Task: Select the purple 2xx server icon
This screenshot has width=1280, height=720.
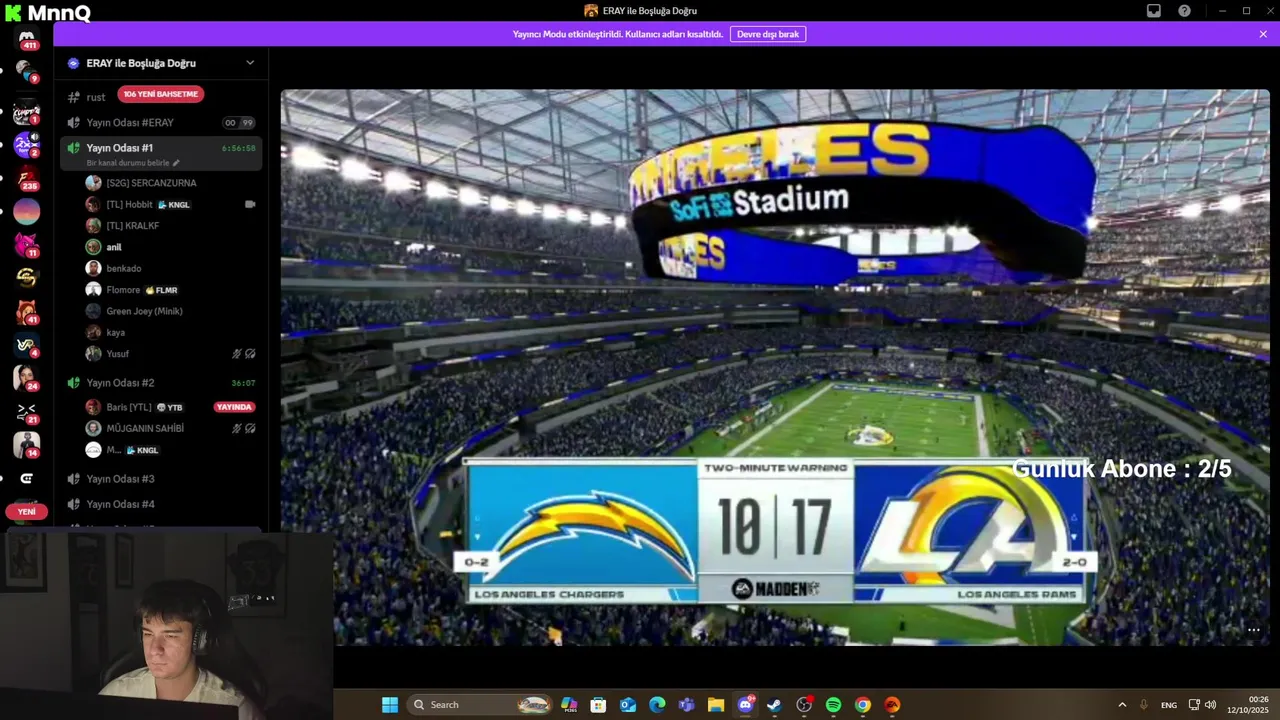Action: tap(26, 145)
